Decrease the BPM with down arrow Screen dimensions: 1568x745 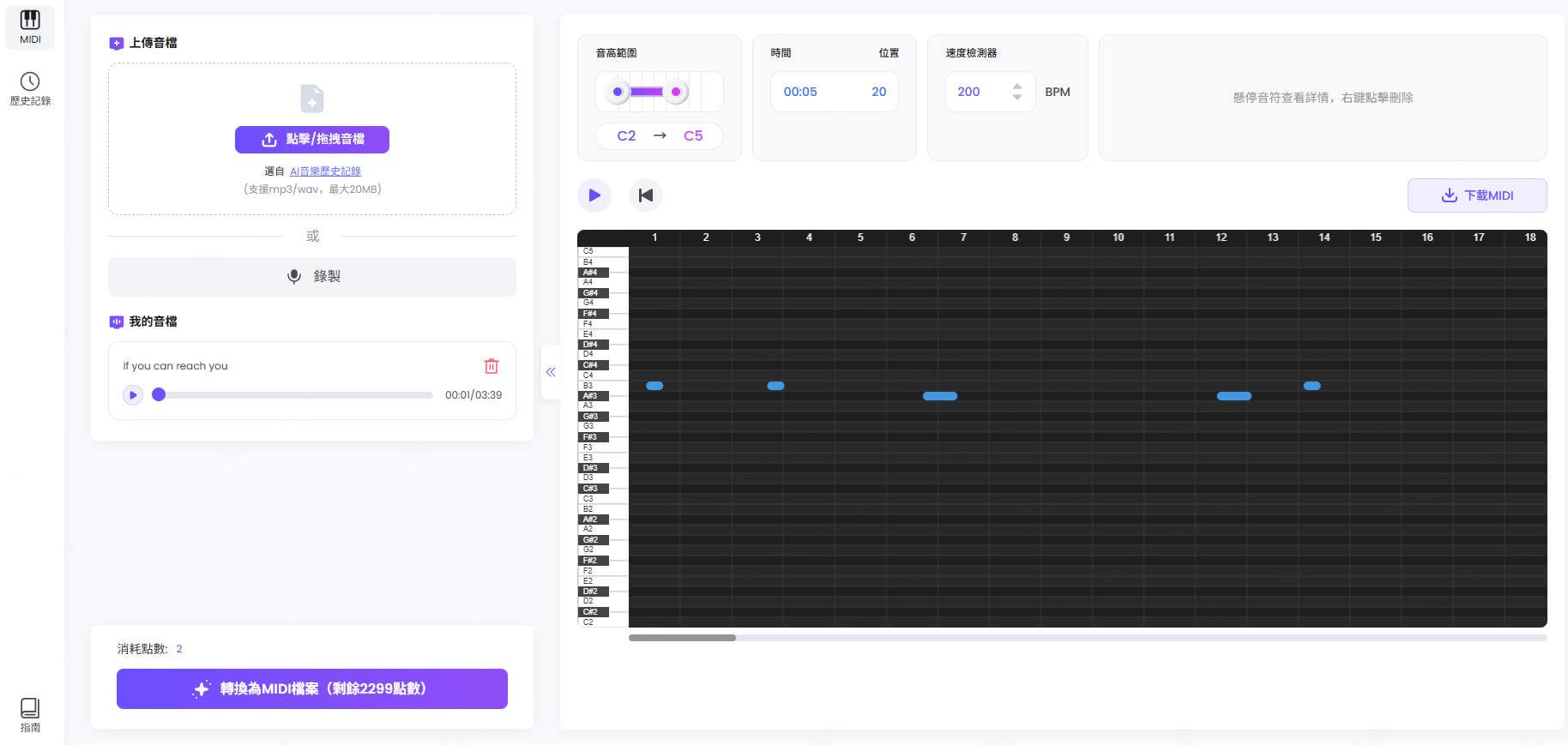pyautogui.click(x=1017, y=98)
